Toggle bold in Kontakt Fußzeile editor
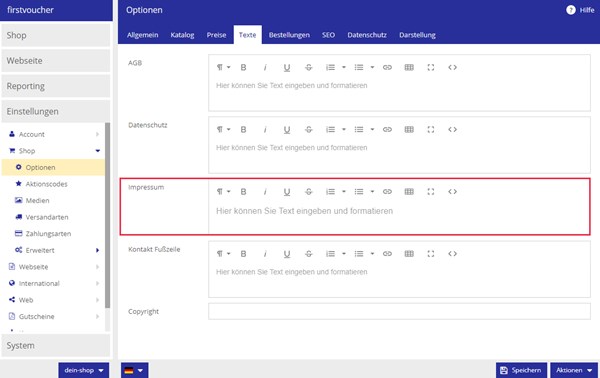The height and width of the screenshot is (378, 600). (243, 254)
